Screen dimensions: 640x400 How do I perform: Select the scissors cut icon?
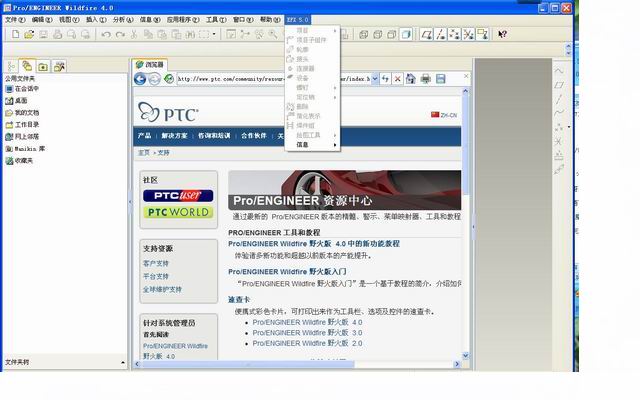(133, 35)
